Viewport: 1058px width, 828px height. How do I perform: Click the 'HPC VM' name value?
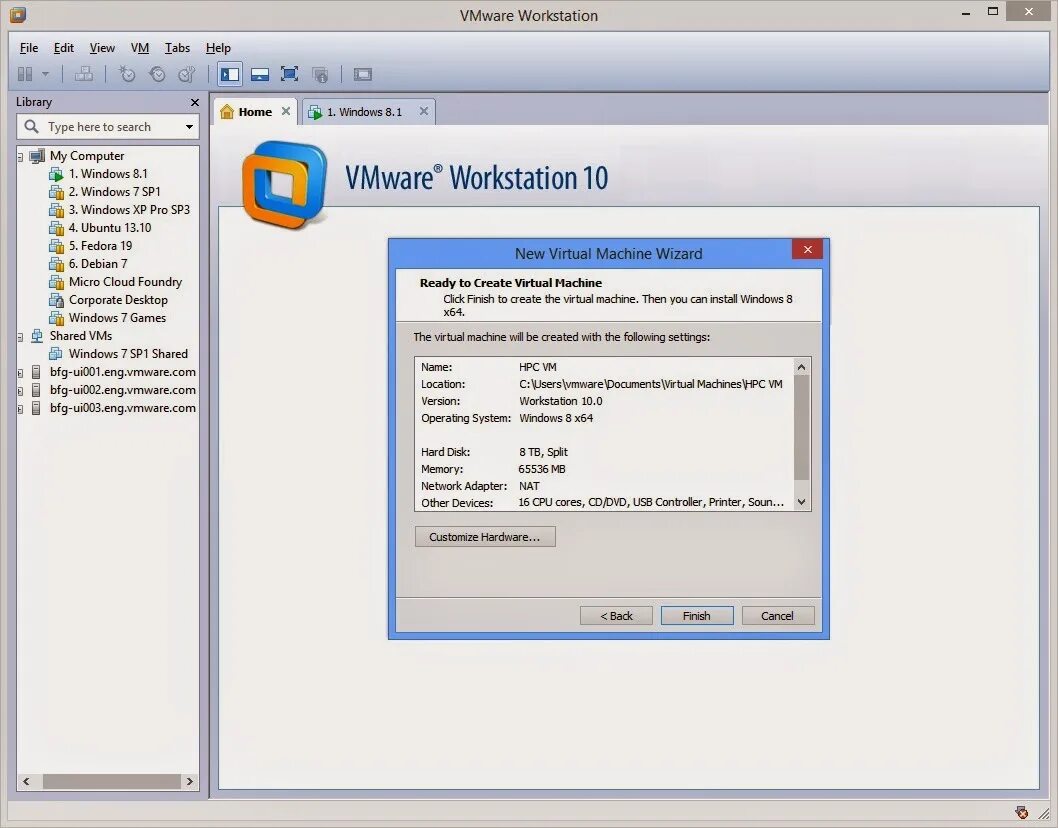tap(538, 367)
